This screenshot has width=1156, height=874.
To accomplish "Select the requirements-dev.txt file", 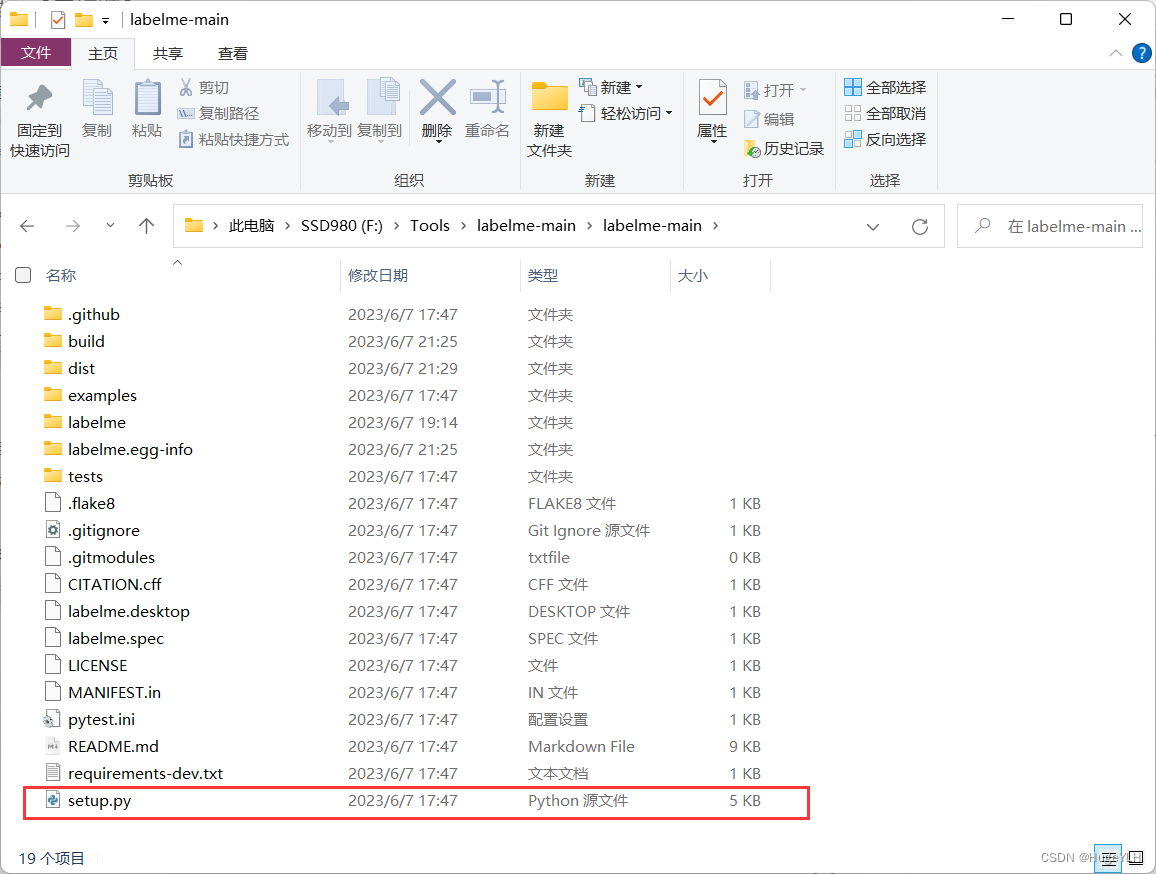I will click(x=145, y=773).
